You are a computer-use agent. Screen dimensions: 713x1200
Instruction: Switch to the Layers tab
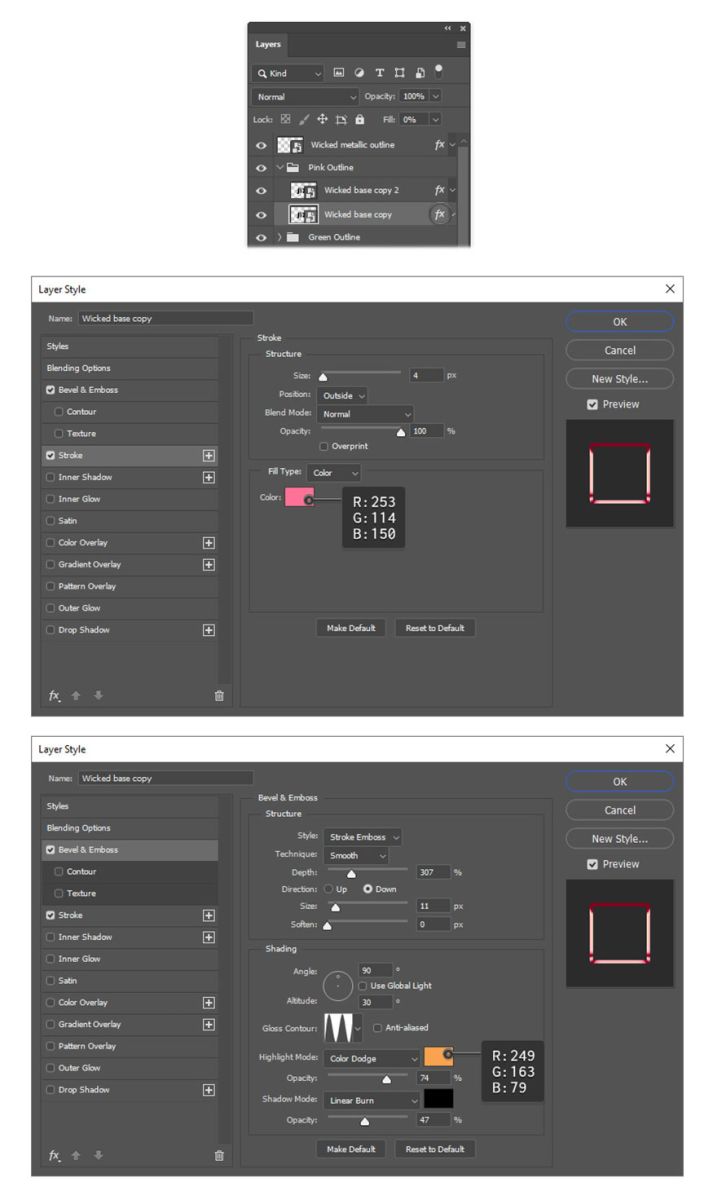[269, 45]
